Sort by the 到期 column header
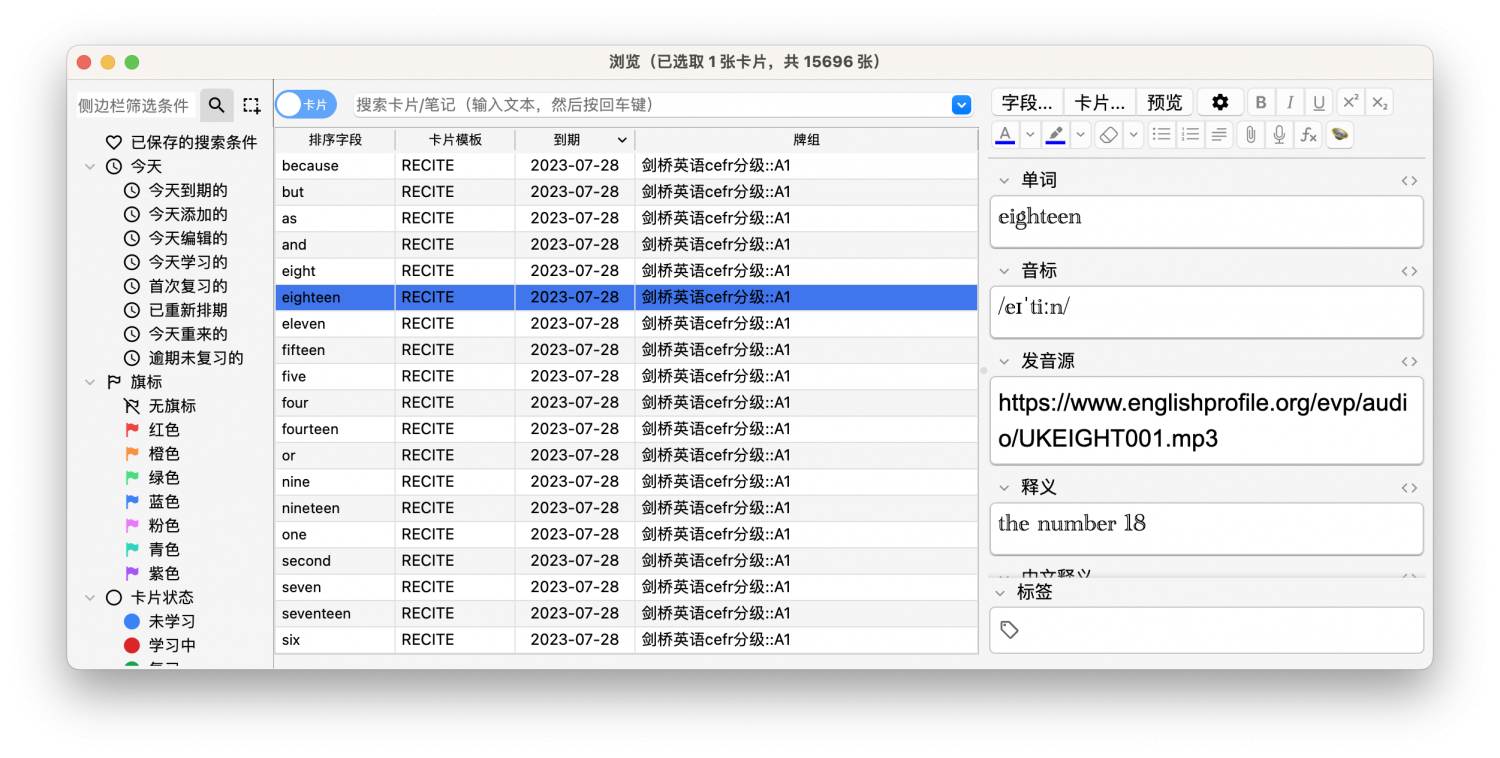1500x758 pixels. pyautogui.click(x=575, y=140)
